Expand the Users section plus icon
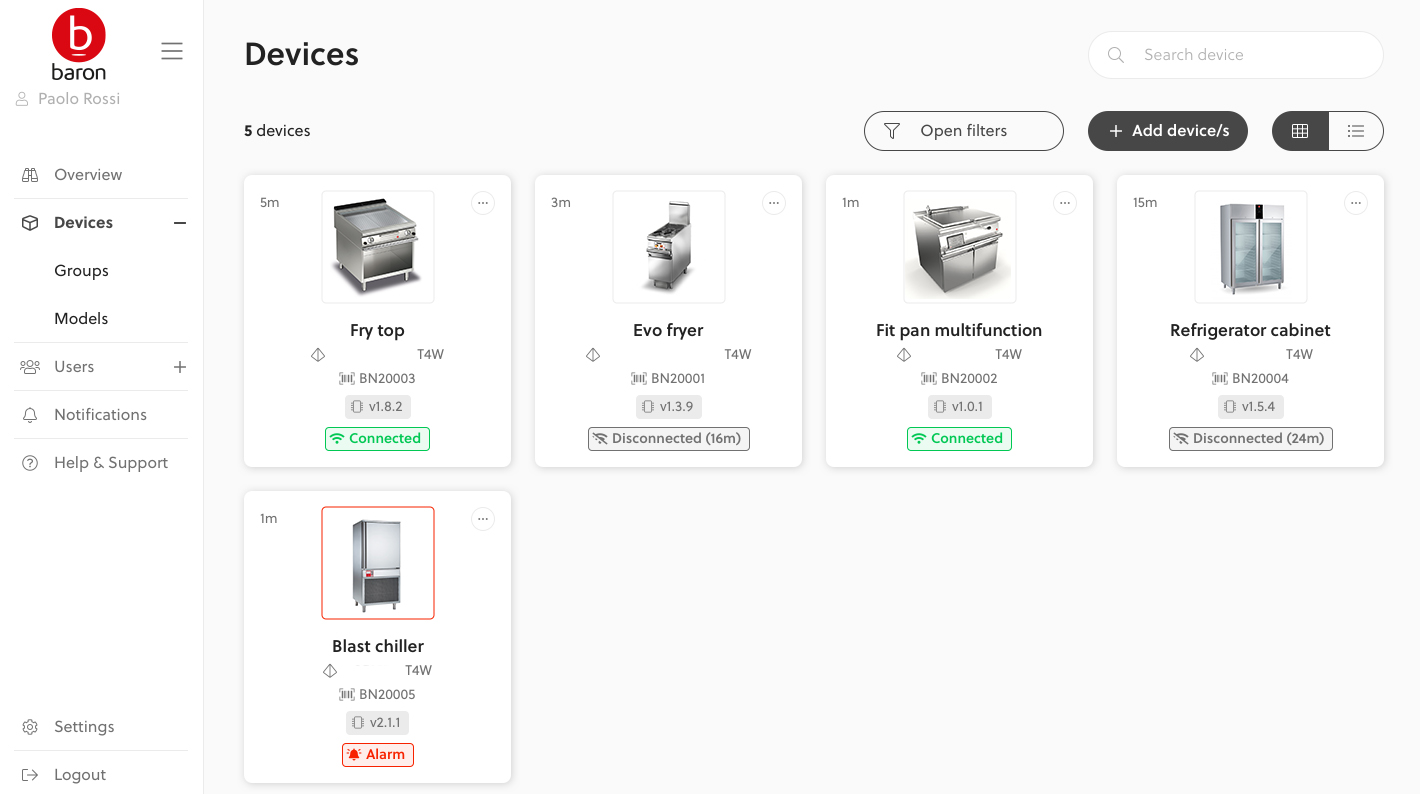Viewport: 1420px width, 794px height. click(180, 367)
